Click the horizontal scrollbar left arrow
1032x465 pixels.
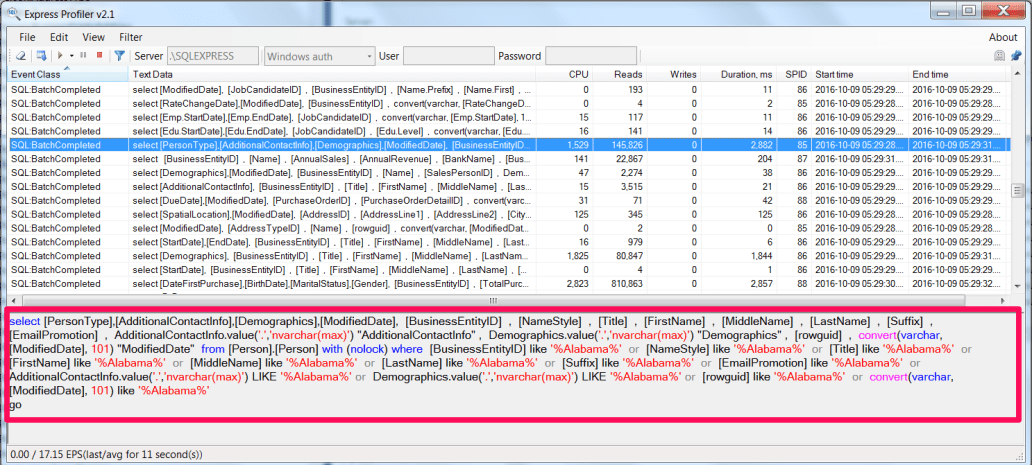tap(14, 299)
